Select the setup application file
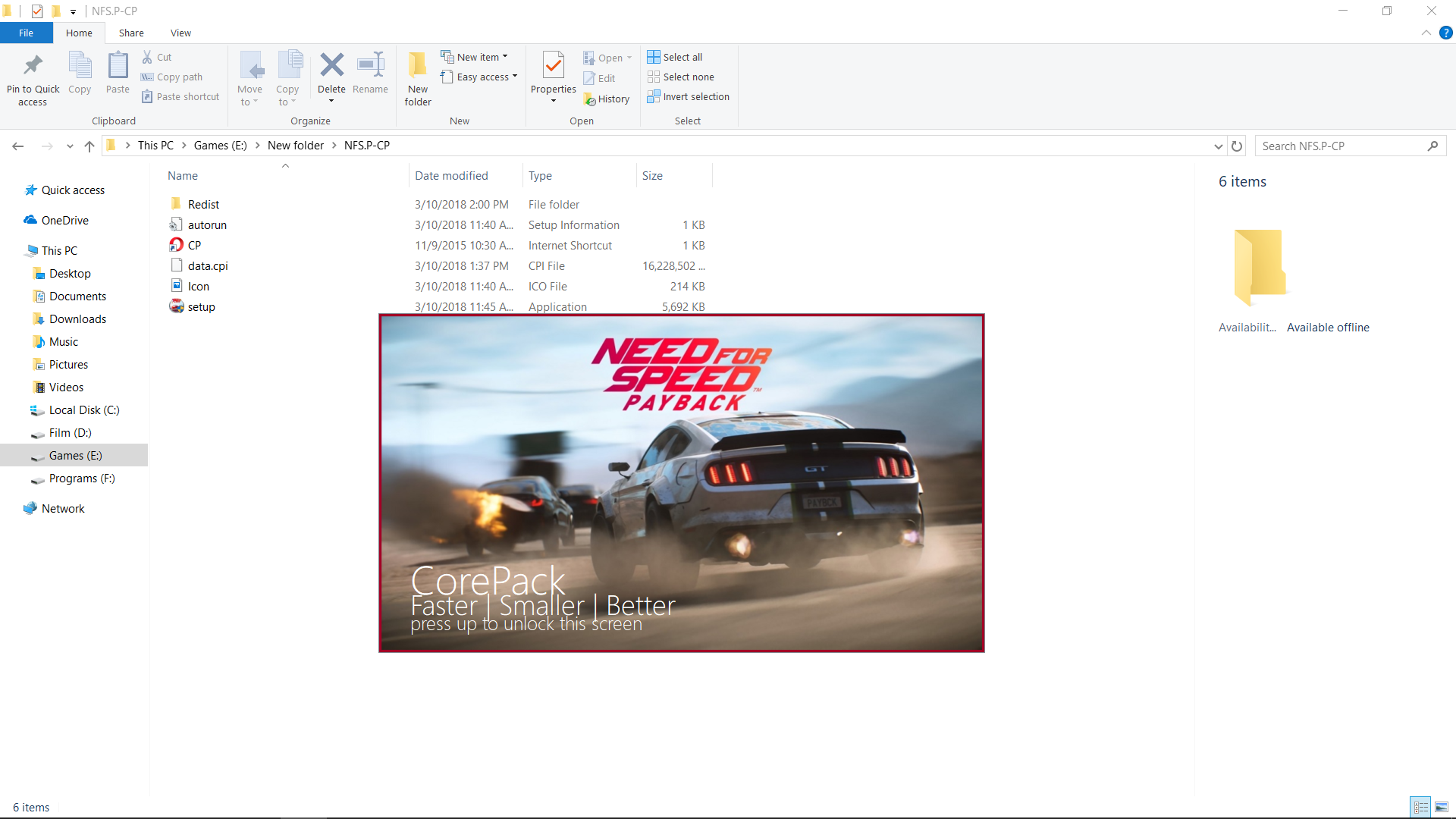This screenshot has height=819, width=1456. tap(201, 307)
